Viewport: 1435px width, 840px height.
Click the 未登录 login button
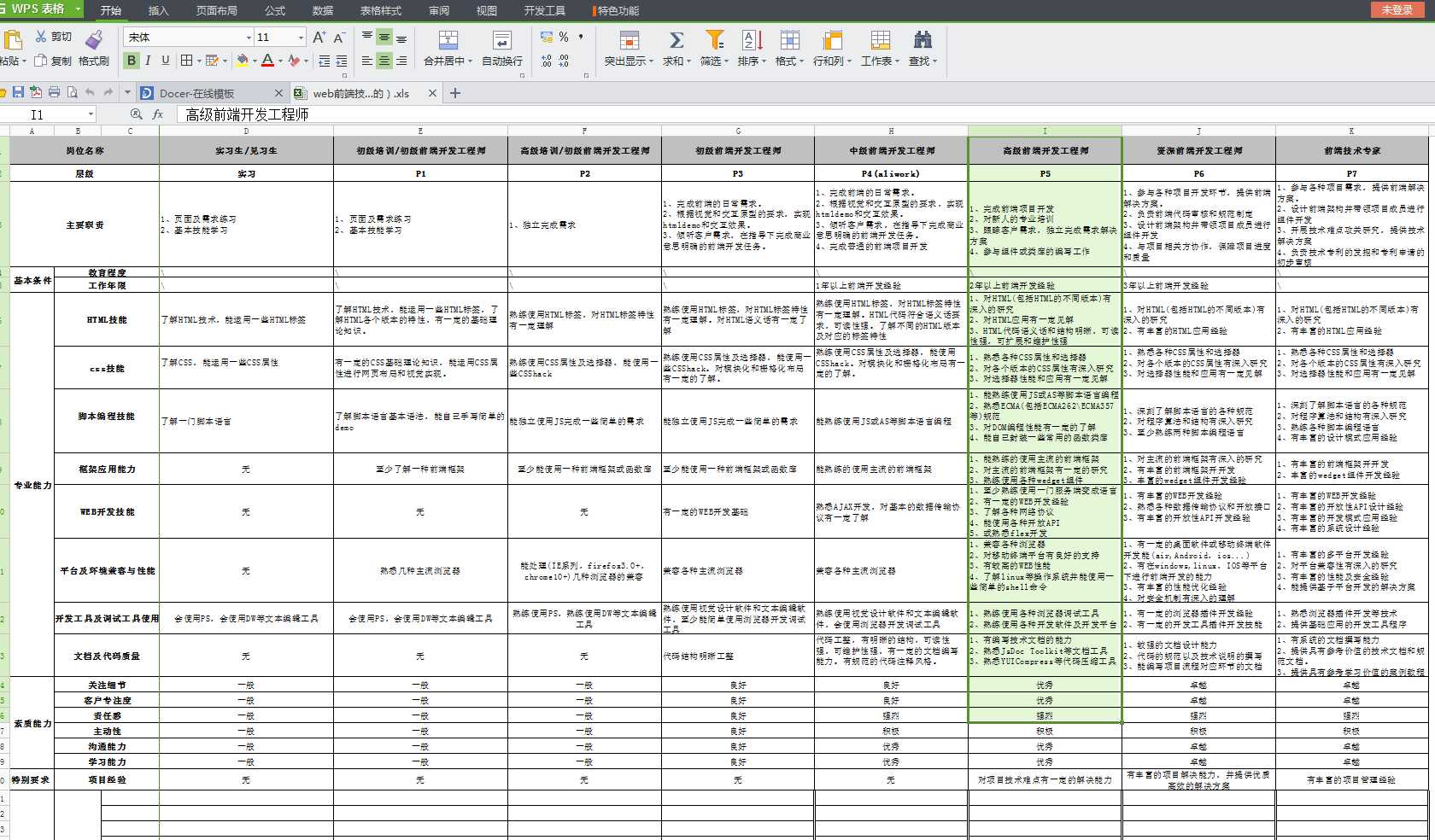click(1397, 9)
